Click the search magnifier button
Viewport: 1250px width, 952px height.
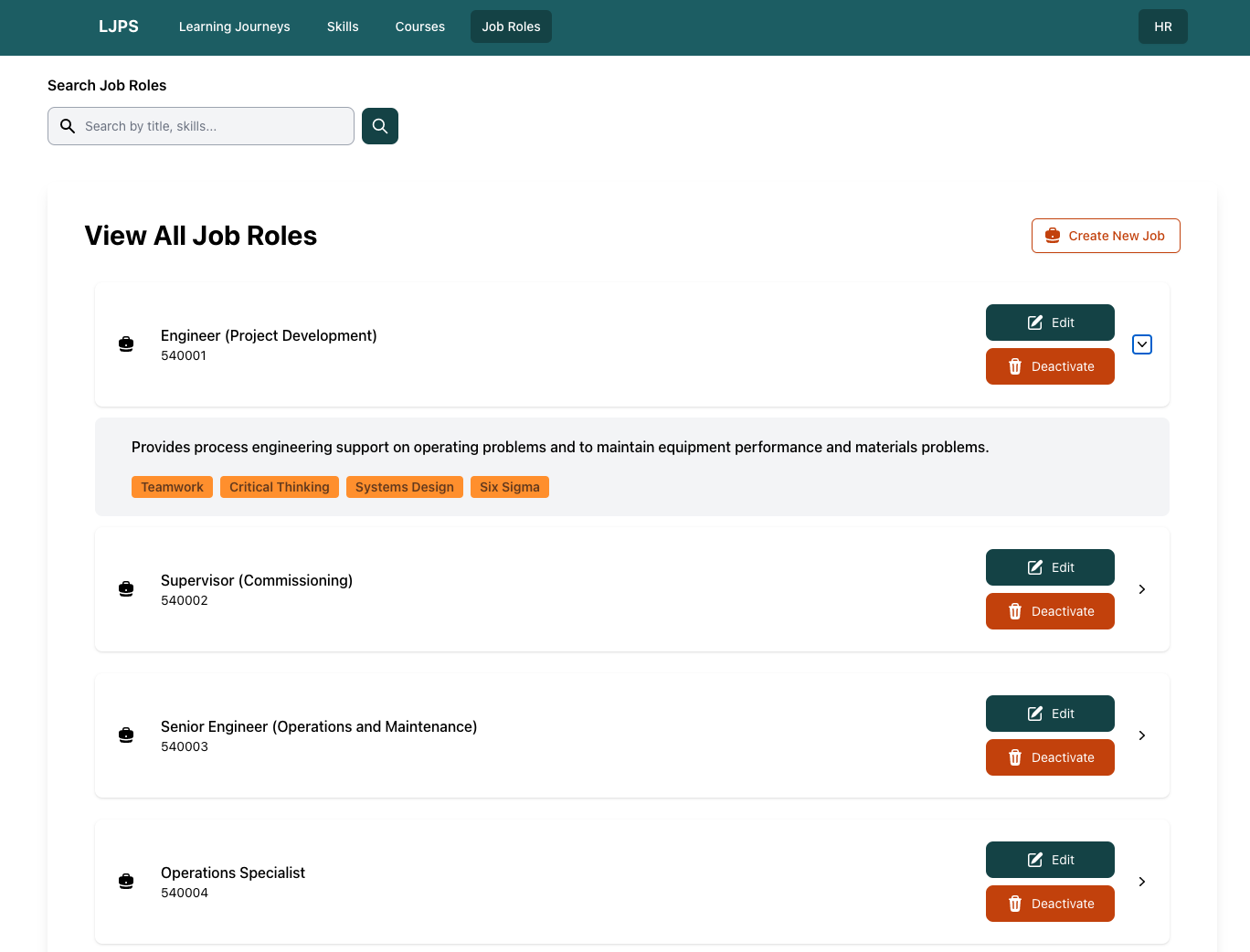[380, 126]
